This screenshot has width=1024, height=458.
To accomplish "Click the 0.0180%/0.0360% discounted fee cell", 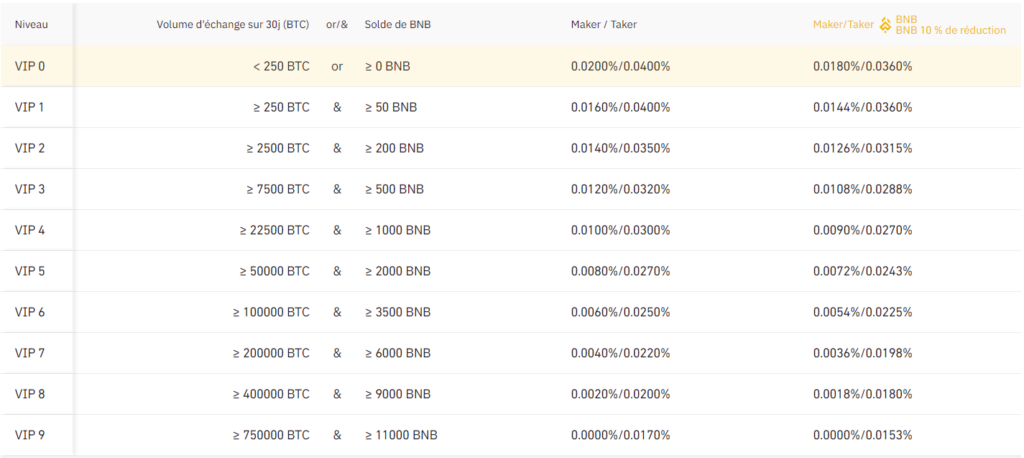I will 863,66.
